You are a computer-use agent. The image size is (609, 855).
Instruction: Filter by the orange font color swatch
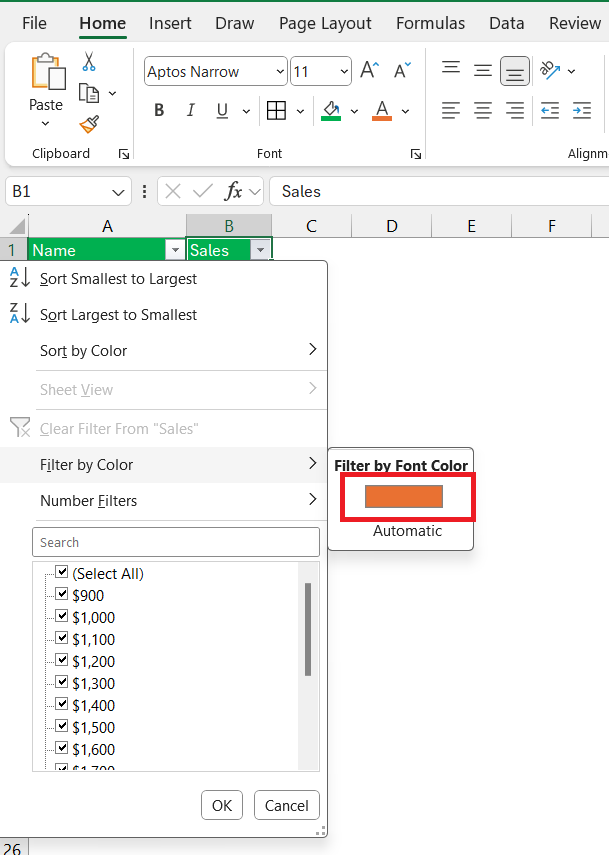[x=404, y=496]
